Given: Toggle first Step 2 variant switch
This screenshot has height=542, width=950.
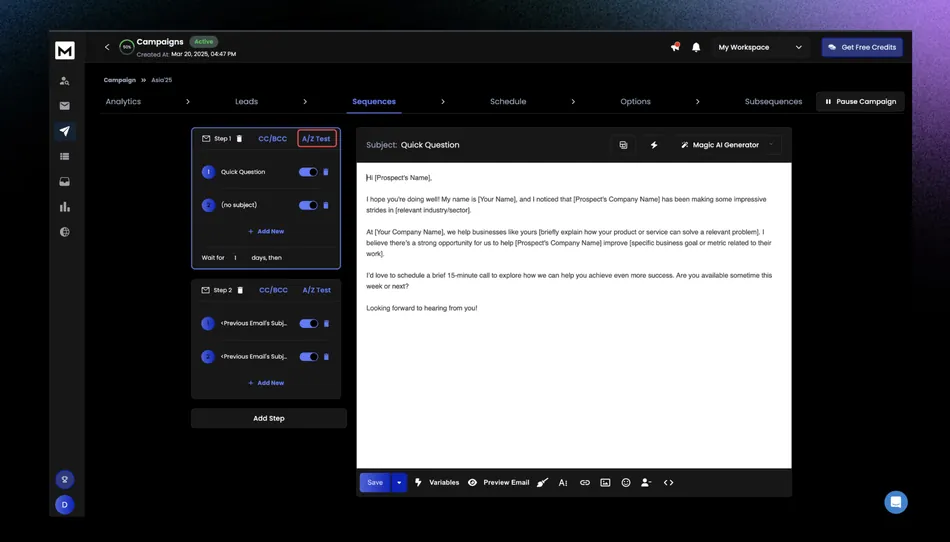Looking at the screenshot, I should pyautogui.click(x=309, y=323).
